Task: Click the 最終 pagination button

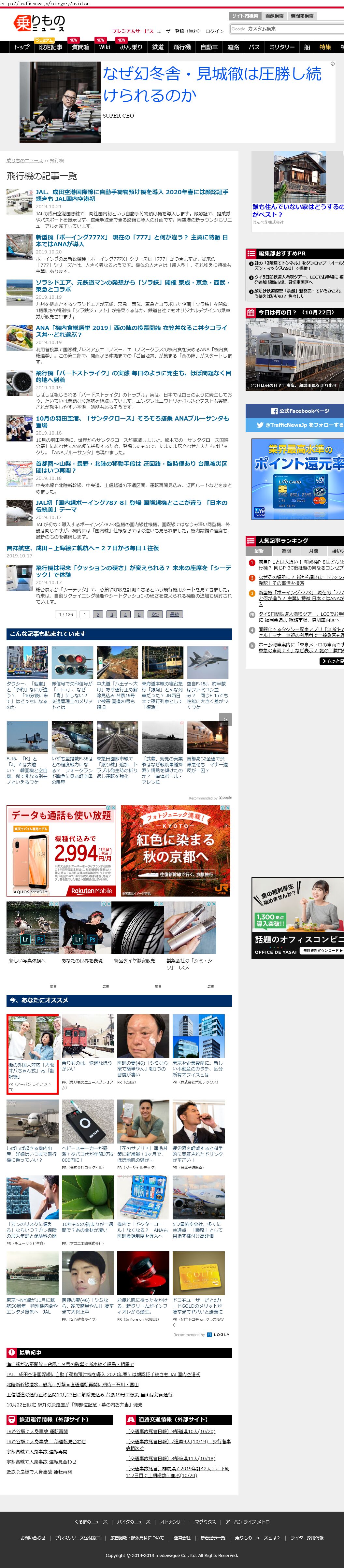Action: (x=175, y=614)
